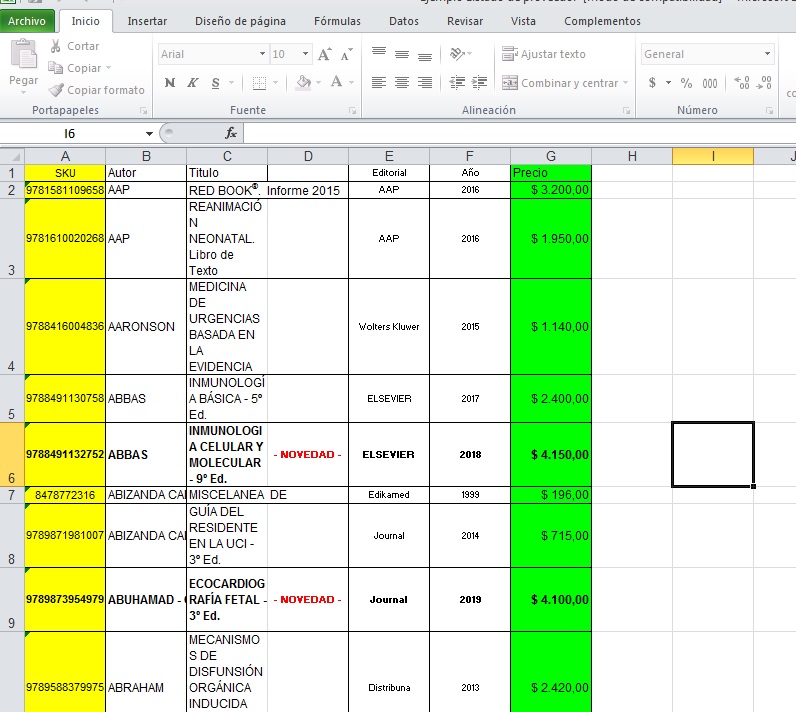
Task: Click the Copiar button
Action: pyautogui.click(x=74, y=68)
